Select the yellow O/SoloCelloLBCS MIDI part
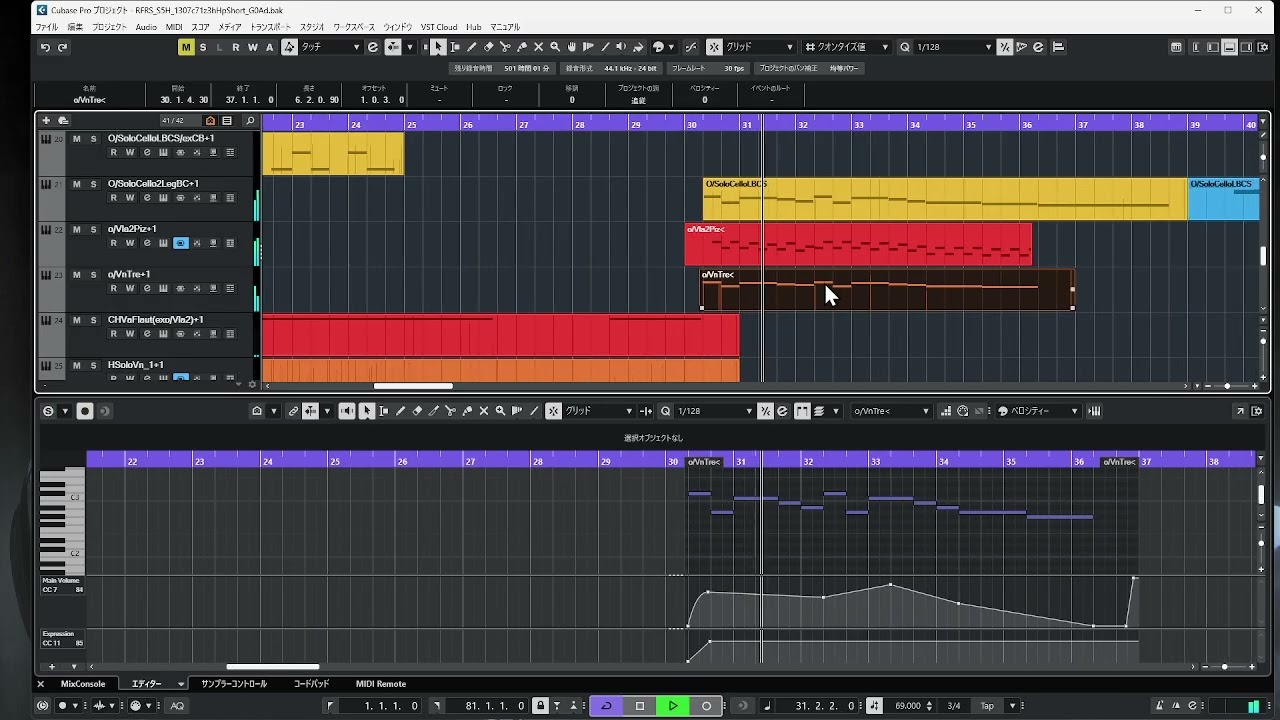 coord(945,200)
